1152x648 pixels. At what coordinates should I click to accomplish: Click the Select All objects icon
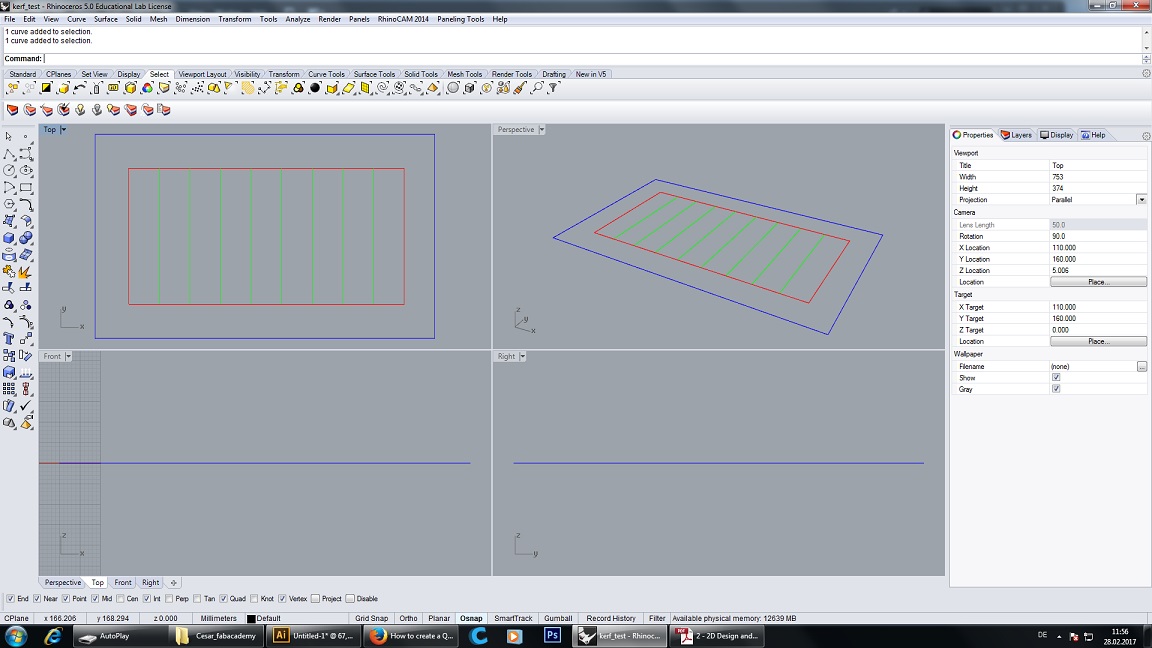pyautogui.click(x=12, y=88)
